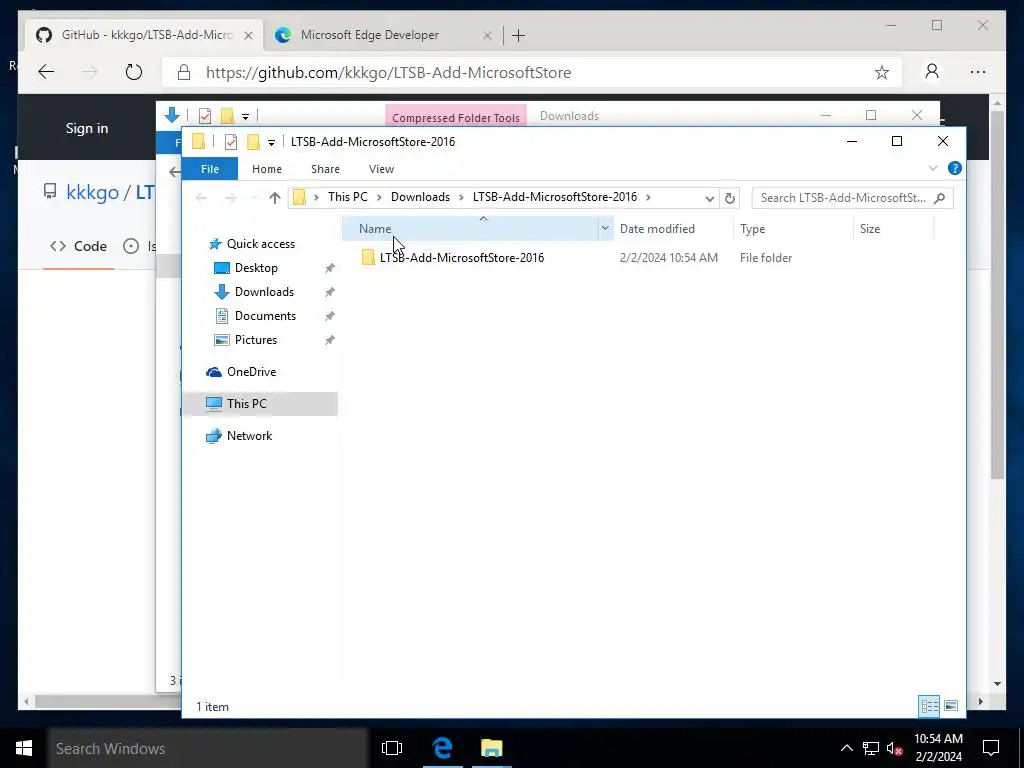Open the Action Center notification icon

[991, 748]
